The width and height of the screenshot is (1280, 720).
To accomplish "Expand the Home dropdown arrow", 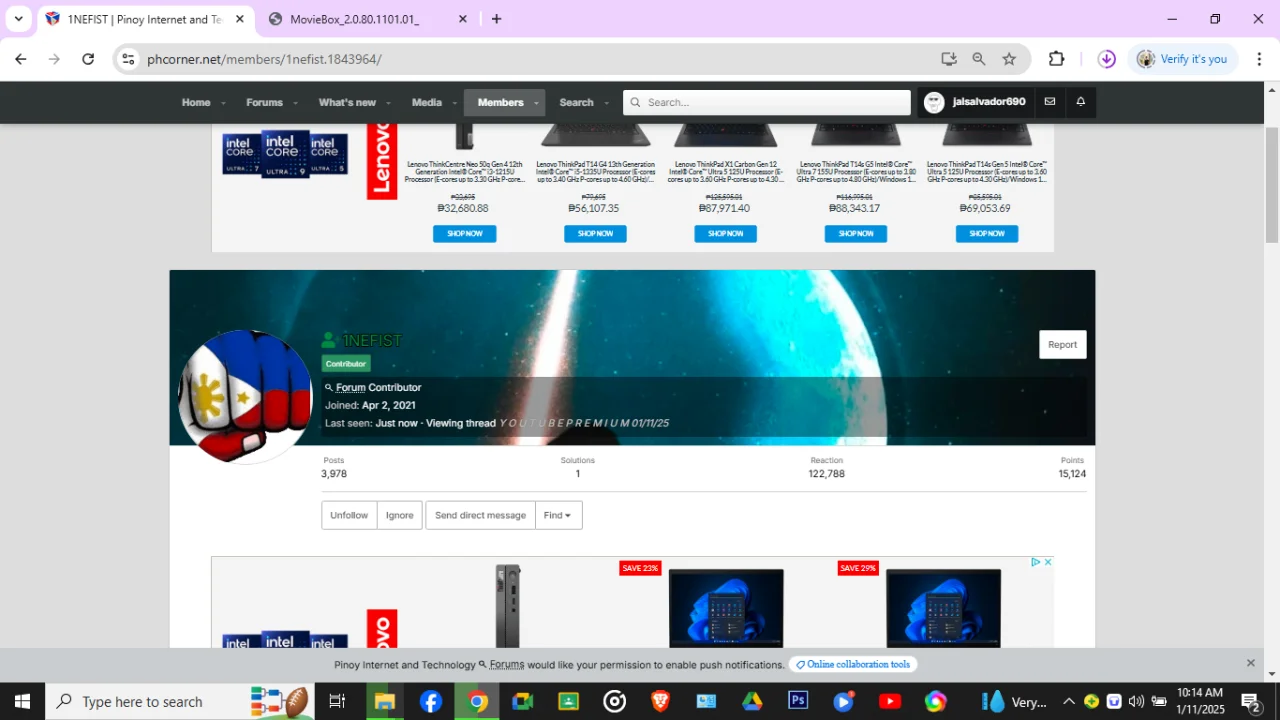I will coord(223,103).
